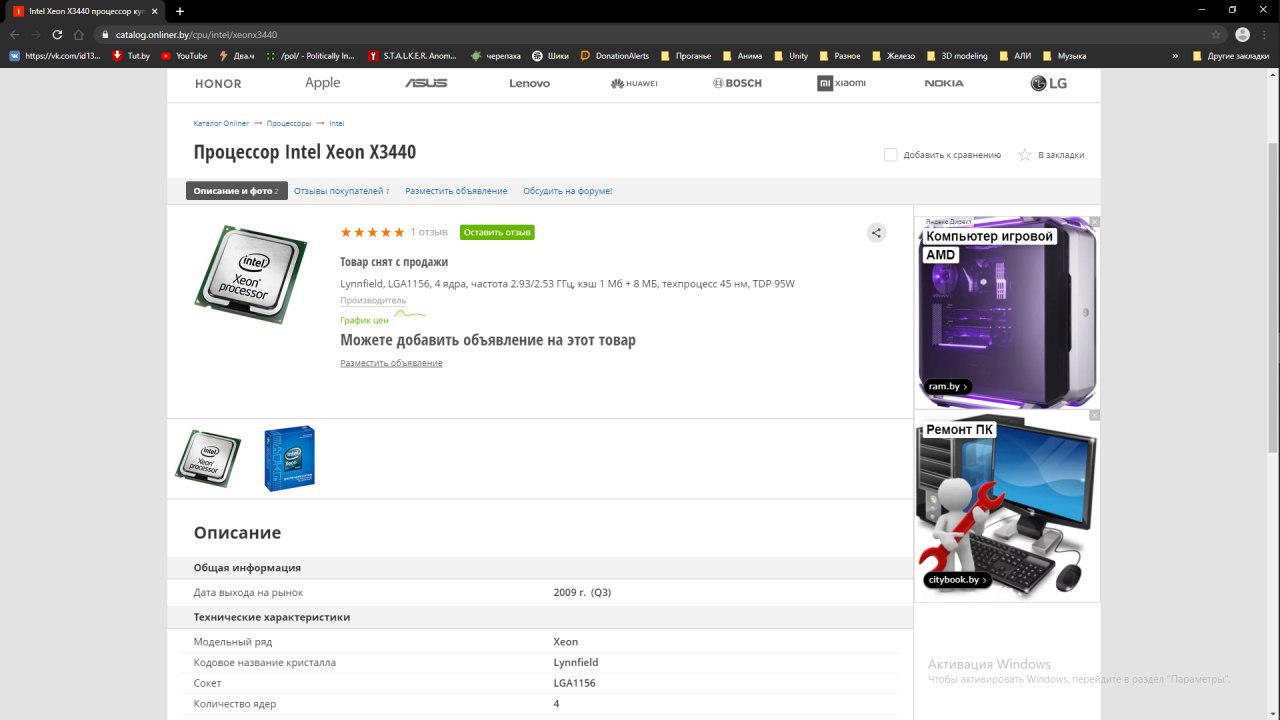Click the browser forward arrow
Image resolution: width=1280 pixels, height=720 pixels.
tap(36, 34)
